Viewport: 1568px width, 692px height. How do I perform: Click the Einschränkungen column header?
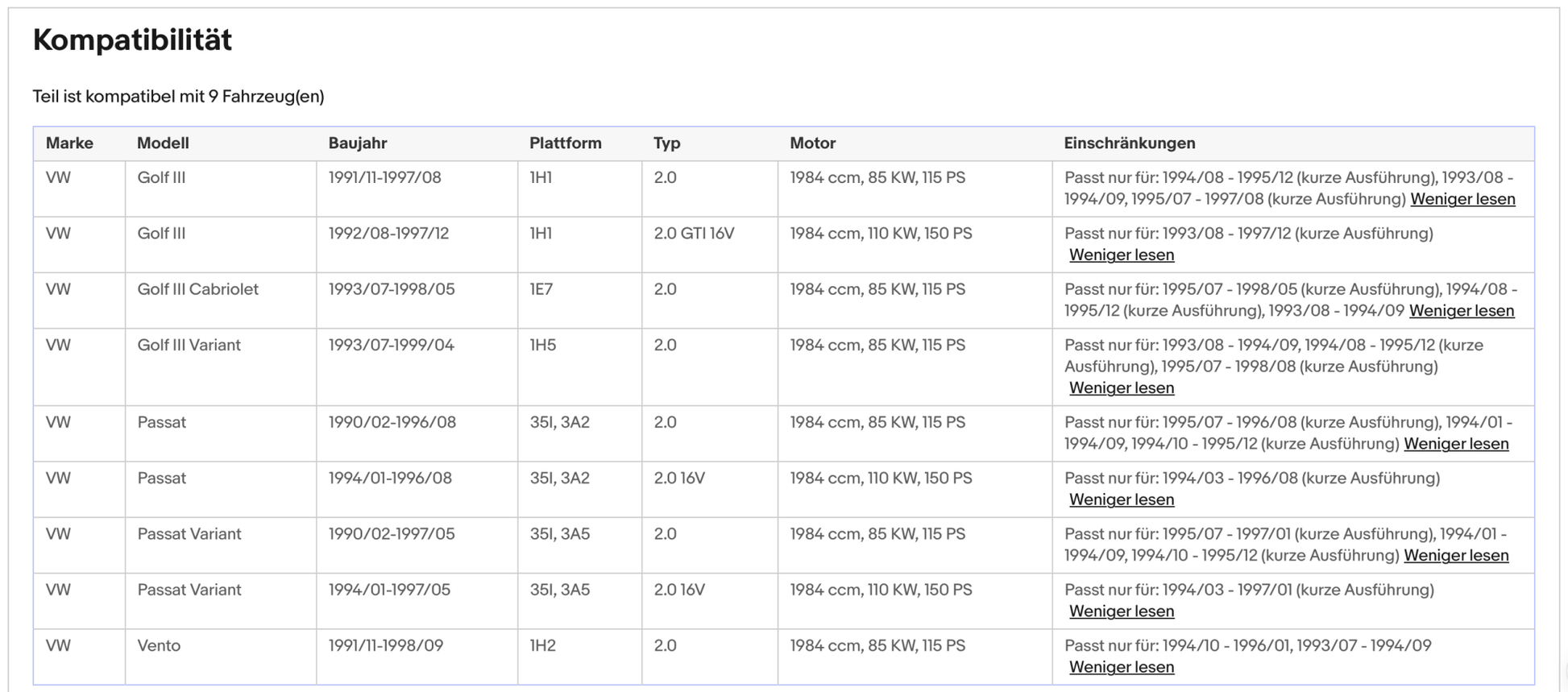[1129, 143]
